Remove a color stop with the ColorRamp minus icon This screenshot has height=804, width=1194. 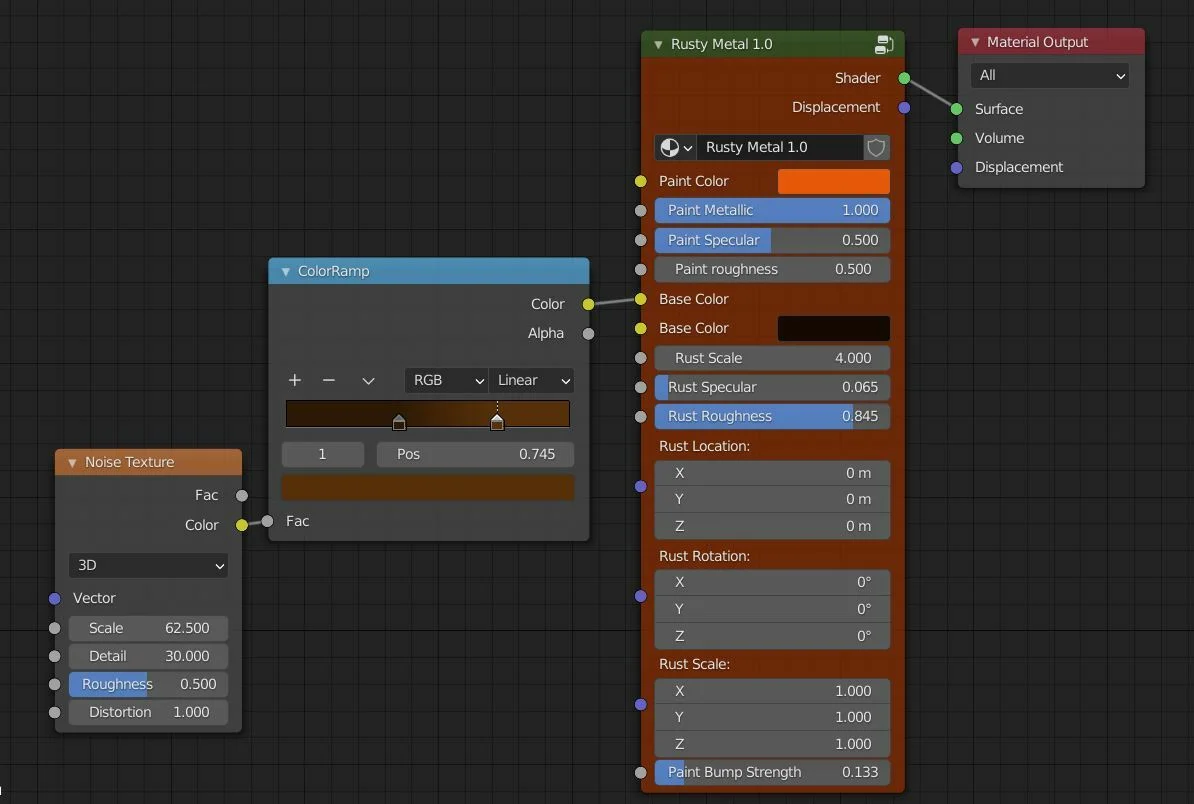328,381
